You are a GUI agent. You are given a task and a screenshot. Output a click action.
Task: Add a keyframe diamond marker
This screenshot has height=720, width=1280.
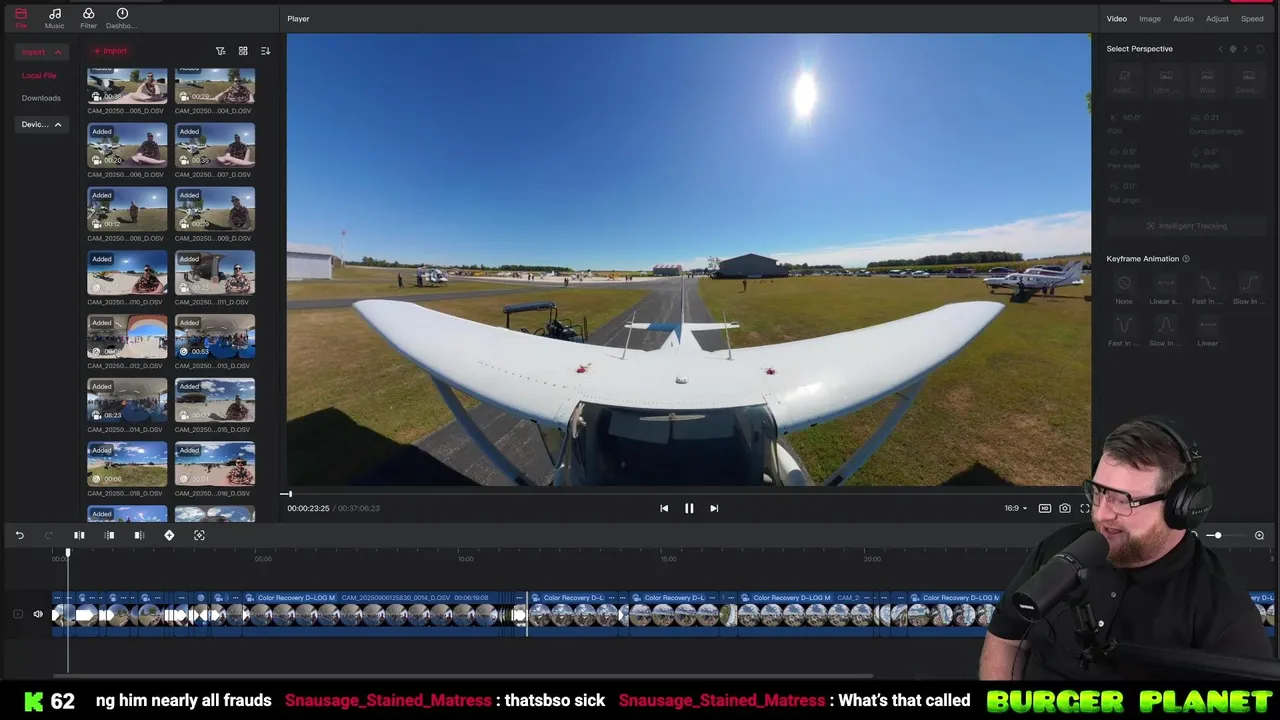tap(169, 536)
